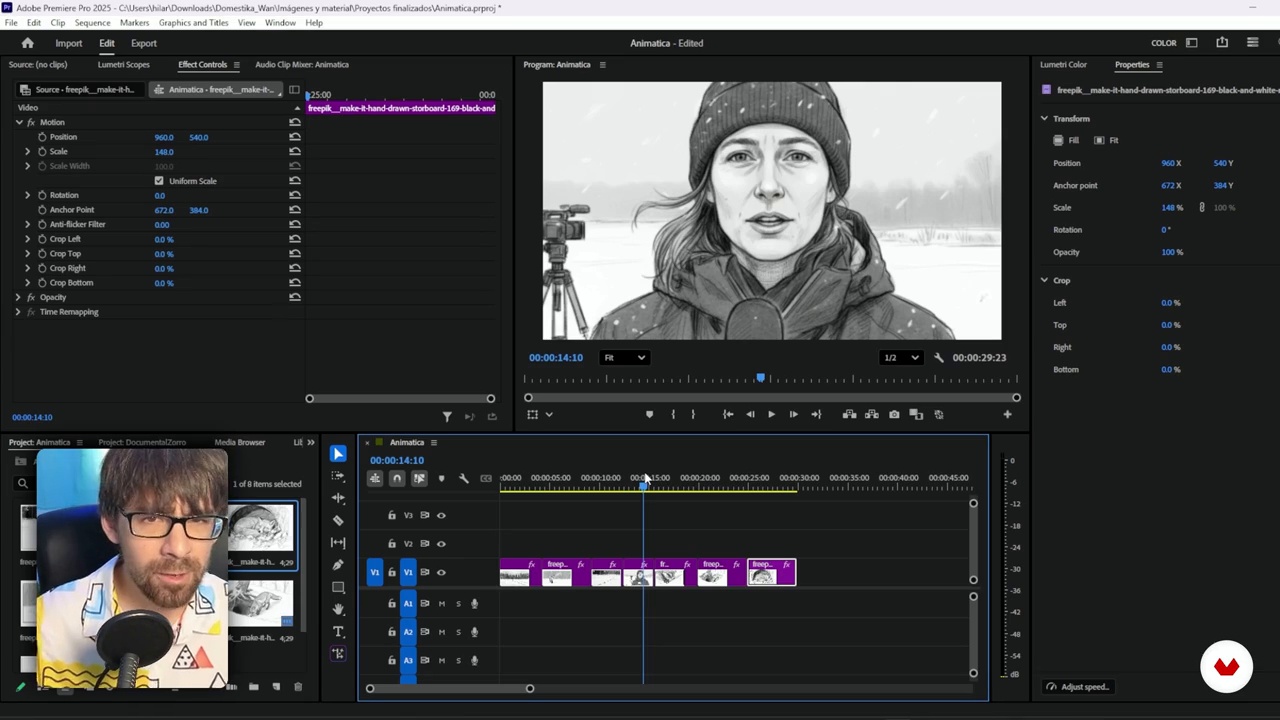This screenshot has width=1280, height=720.
Task: Select the Pen tool
Action: 338,565
